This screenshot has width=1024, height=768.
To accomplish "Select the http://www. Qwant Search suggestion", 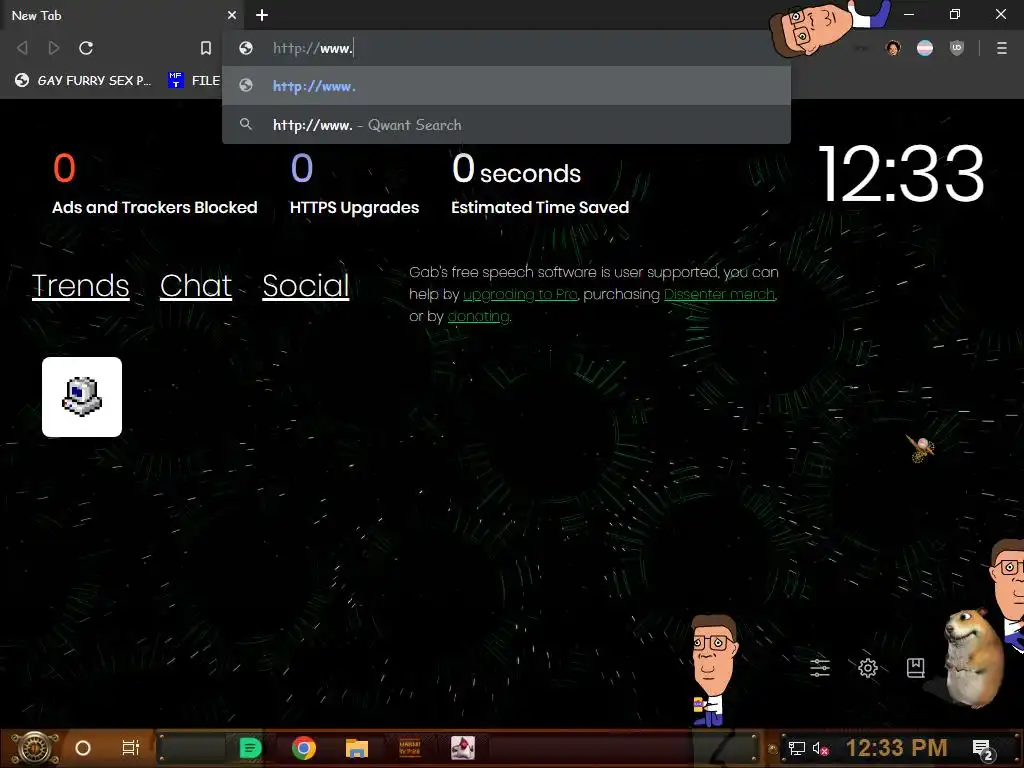I will pos(506,124).
